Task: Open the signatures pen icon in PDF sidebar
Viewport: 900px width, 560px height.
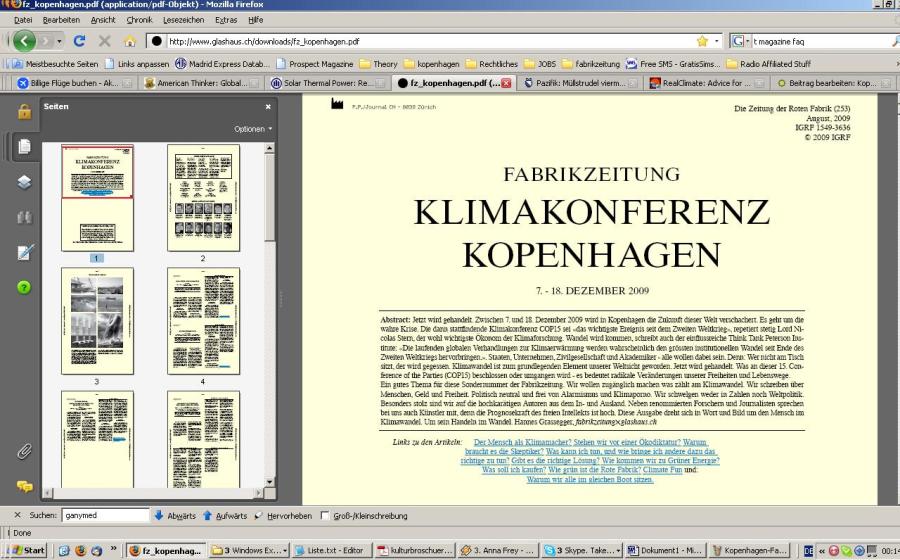Action: point(25,252)
